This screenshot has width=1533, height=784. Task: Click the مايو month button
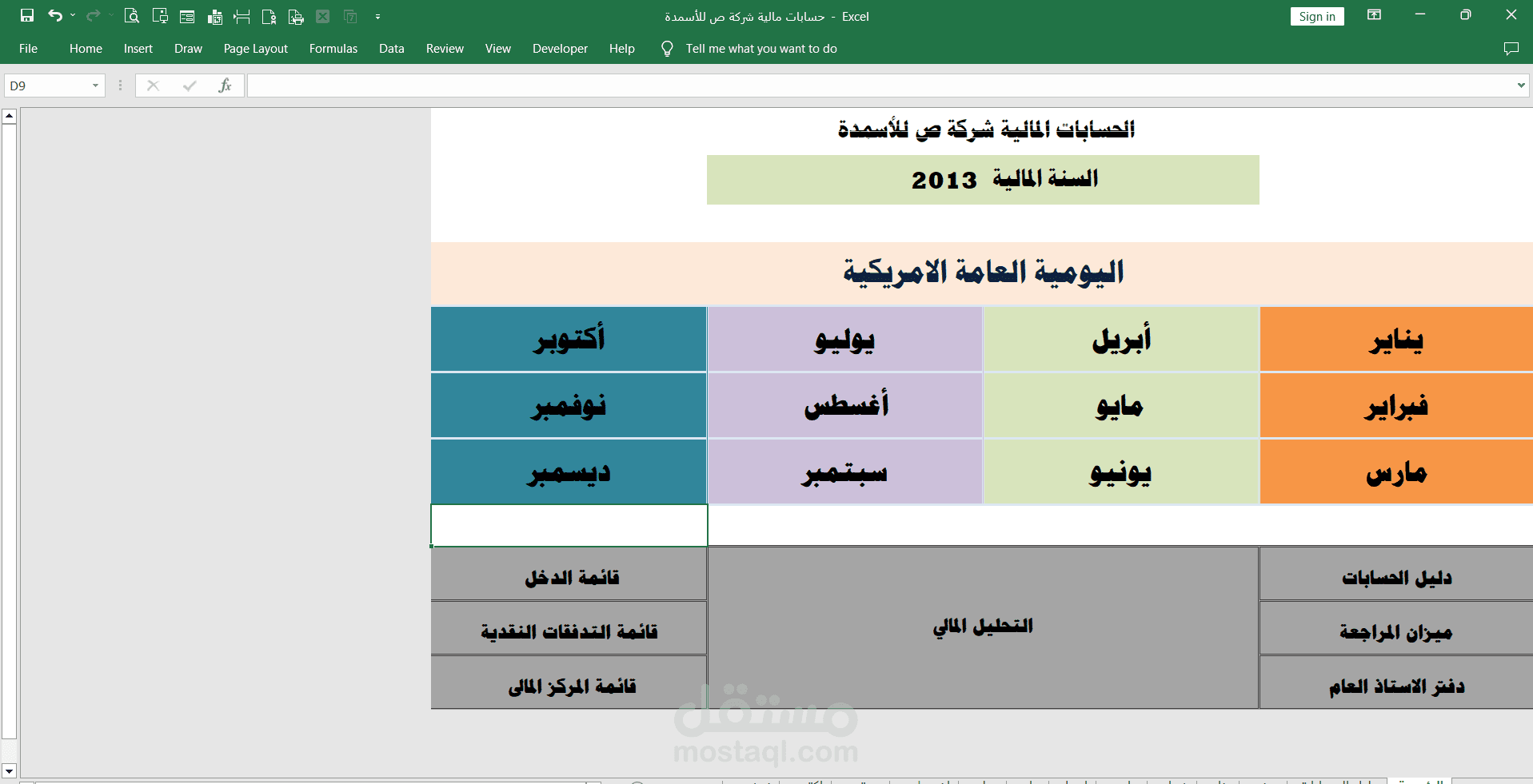pos(1121,405)
